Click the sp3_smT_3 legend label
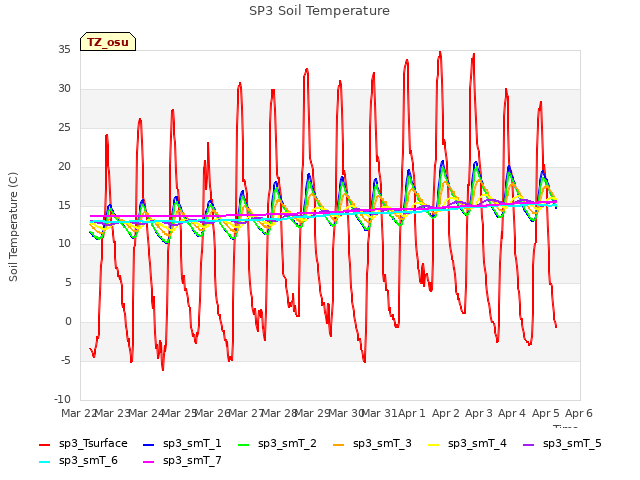Image resolution: width=640 pixels, height=480 pixels. [x=382, y=443]
